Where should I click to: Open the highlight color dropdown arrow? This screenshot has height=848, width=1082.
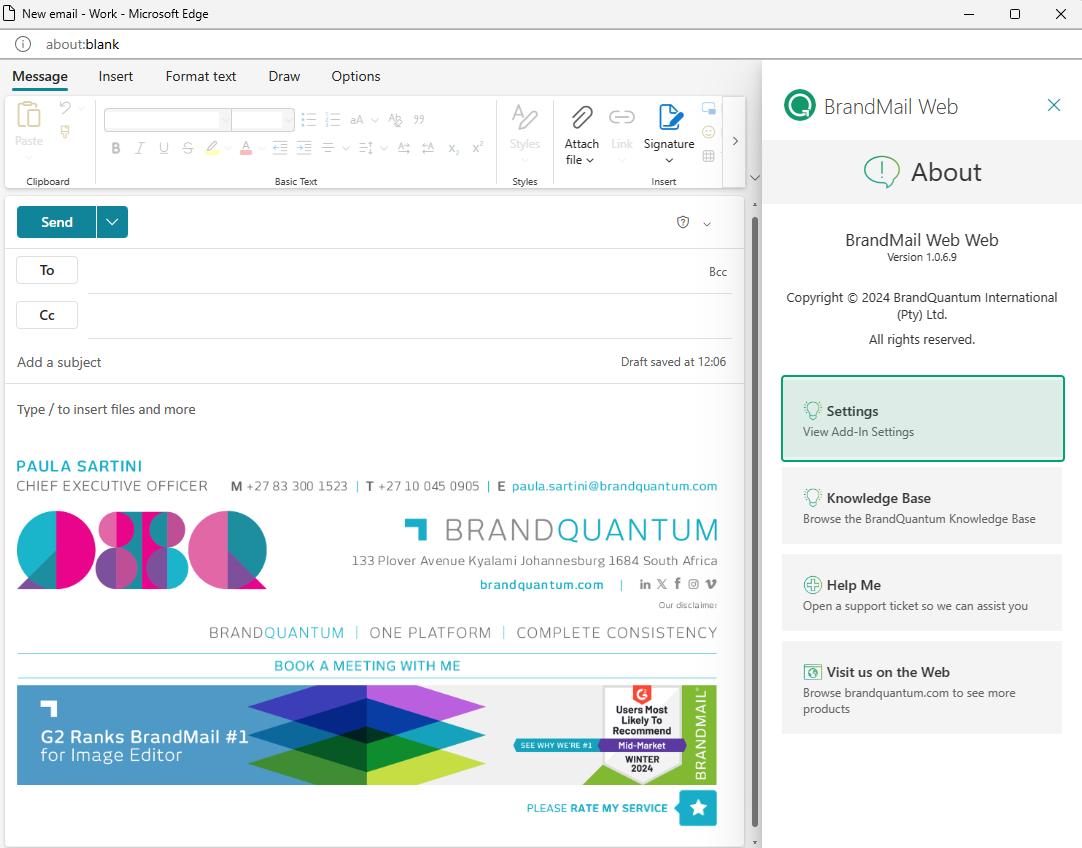[x=228, y=148]
